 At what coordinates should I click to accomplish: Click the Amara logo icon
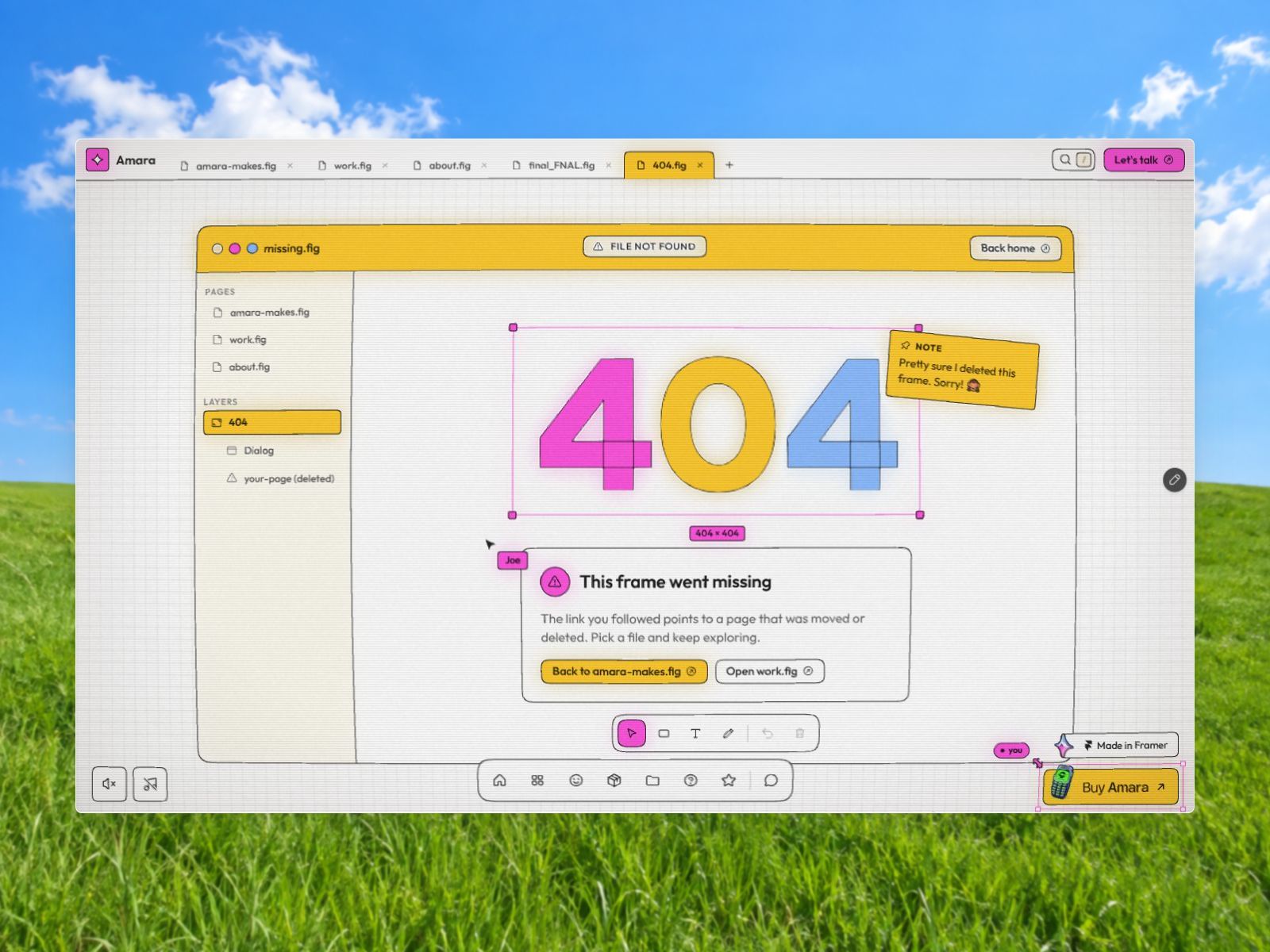tap(97, 159)
